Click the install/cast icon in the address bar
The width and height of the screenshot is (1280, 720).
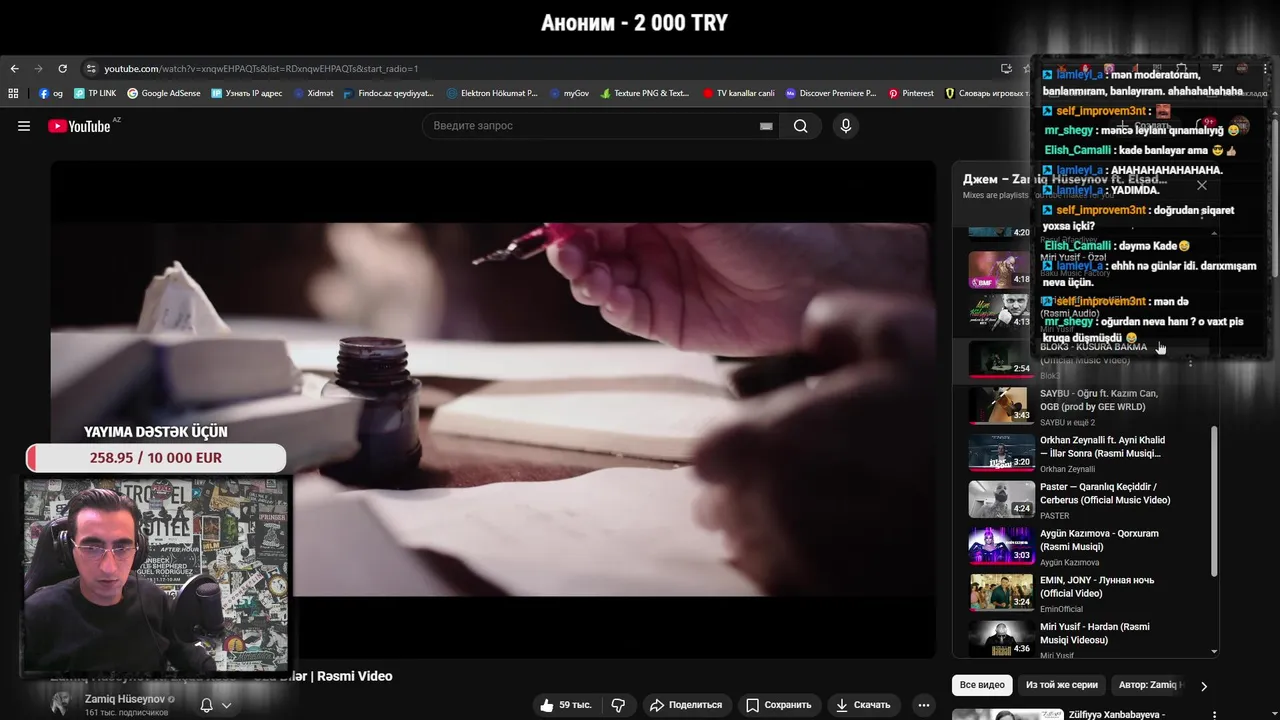[1006, 69]
